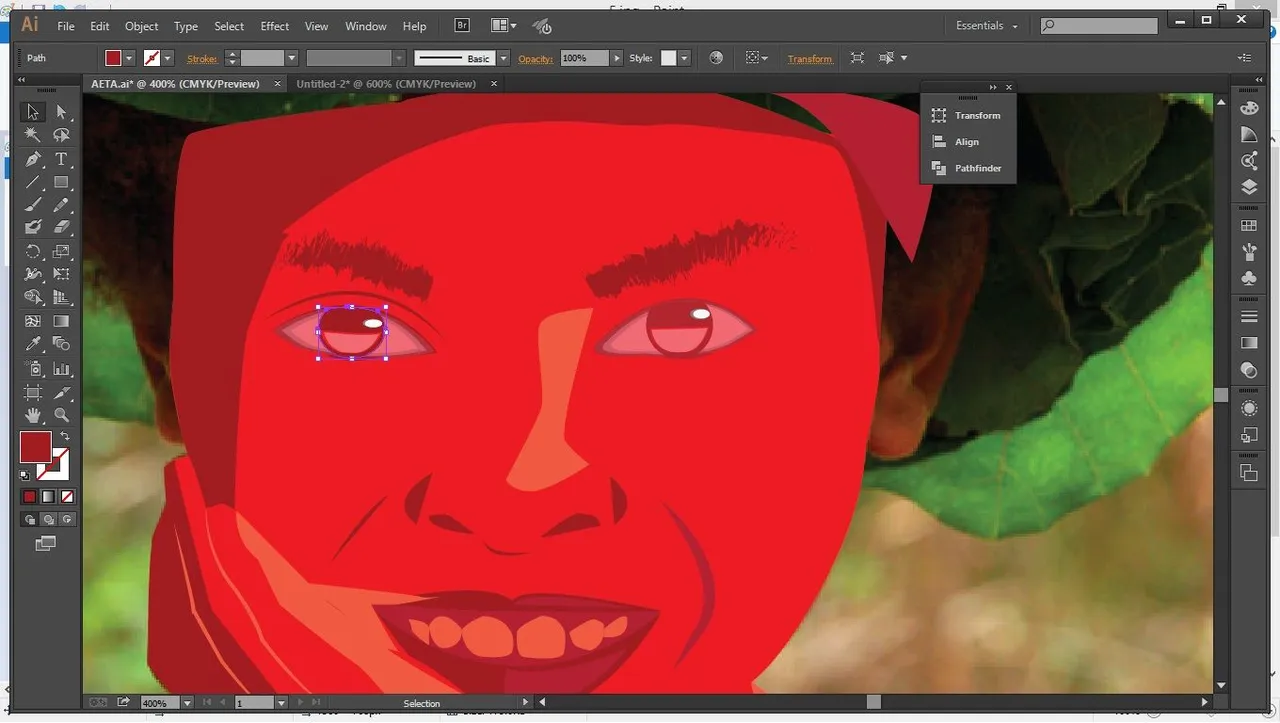Toggle isolate selected object icon
The image size is (1280, 723).
[857, 58]
